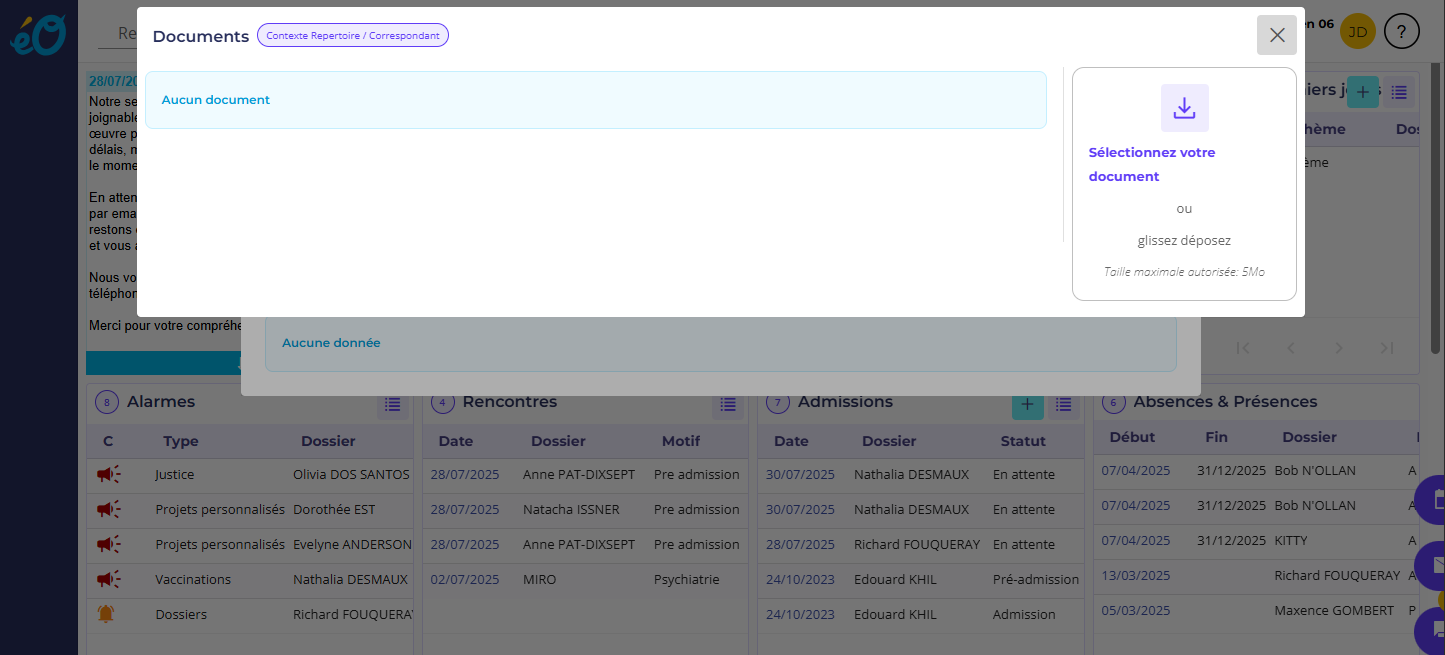Click the Contexte Repertoire / Correspondant badge
The width and height of the screenshot is (1445, 655).
pos(352,35)
